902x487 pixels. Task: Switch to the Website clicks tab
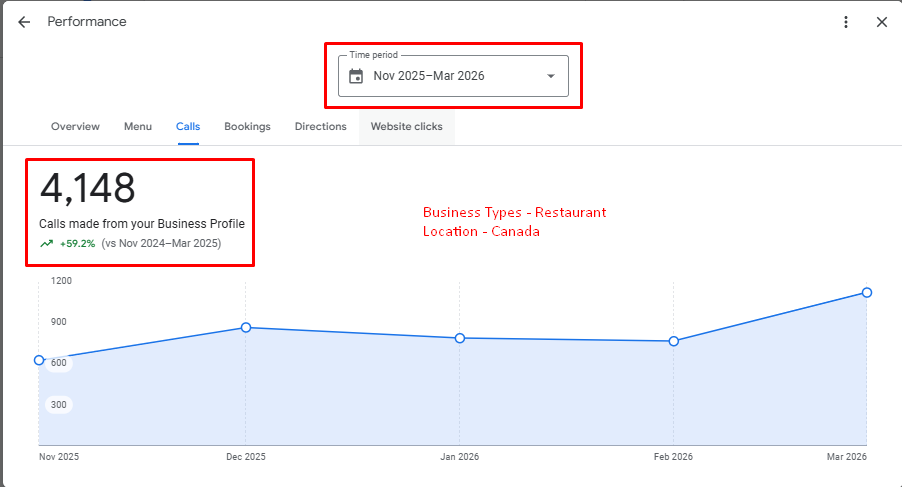406,127
